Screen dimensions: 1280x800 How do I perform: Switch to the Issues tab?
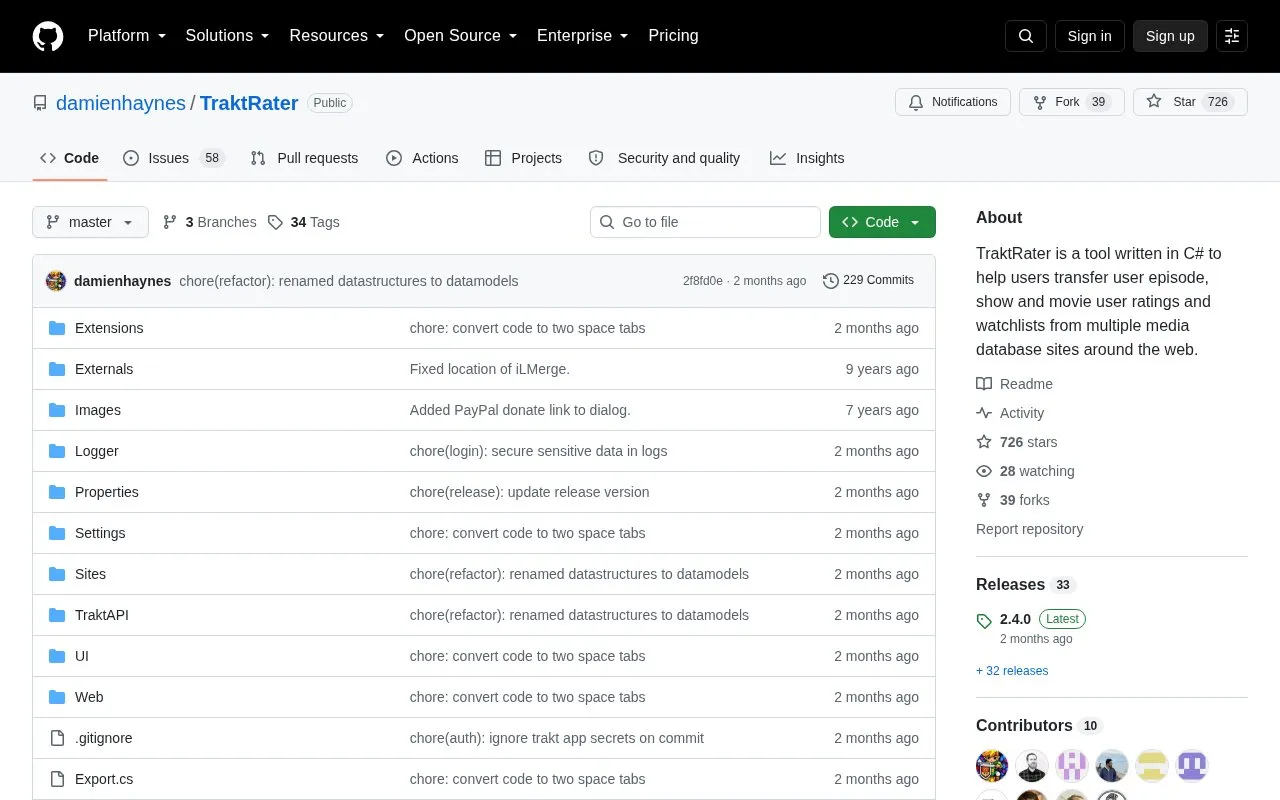(x=174, y=158)
